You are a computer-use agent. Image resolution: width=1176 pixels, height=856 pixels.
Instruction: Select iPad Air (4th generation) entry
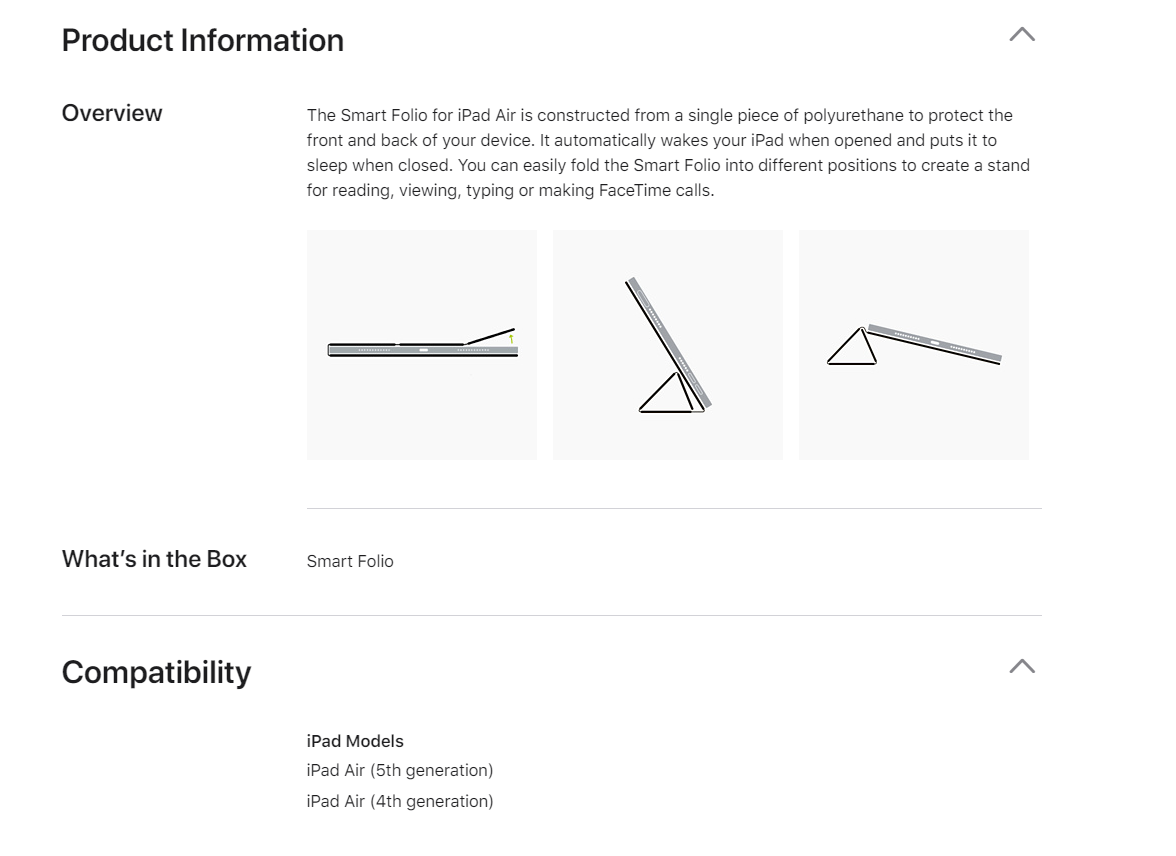point(400,801)
